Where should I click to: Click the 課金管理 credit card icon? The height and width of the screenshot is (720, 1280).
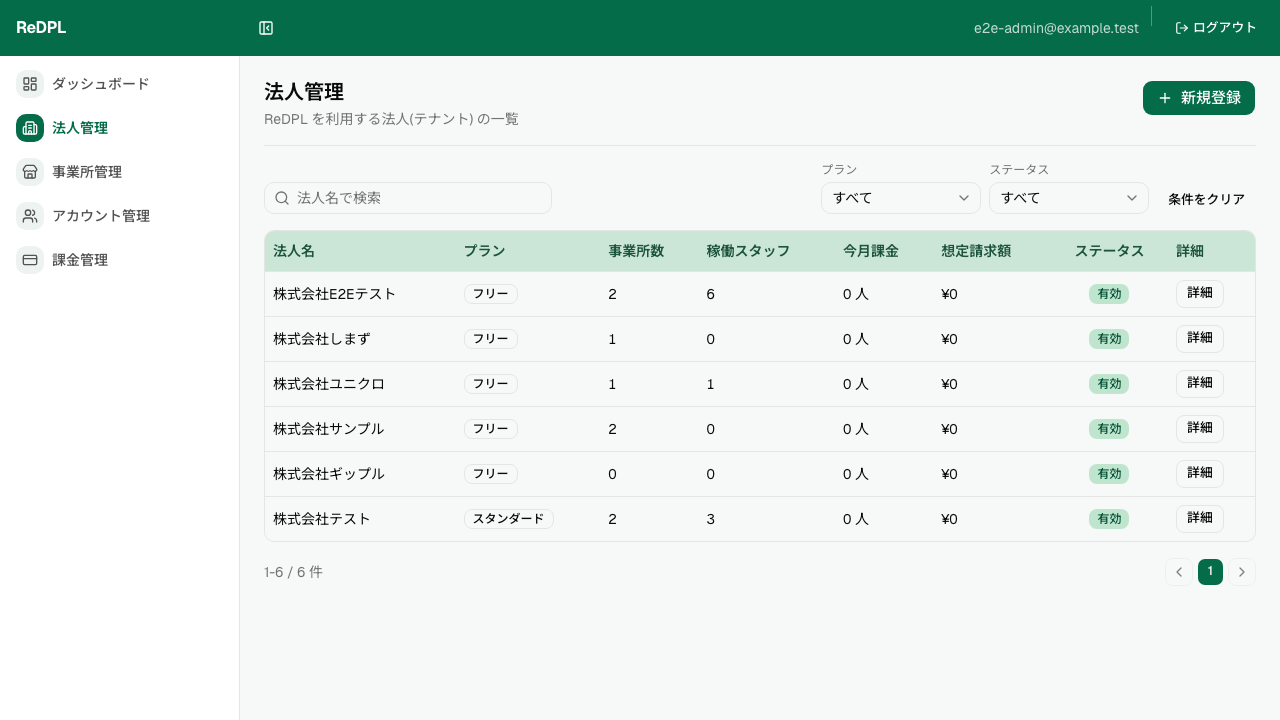tap(30, 260)
